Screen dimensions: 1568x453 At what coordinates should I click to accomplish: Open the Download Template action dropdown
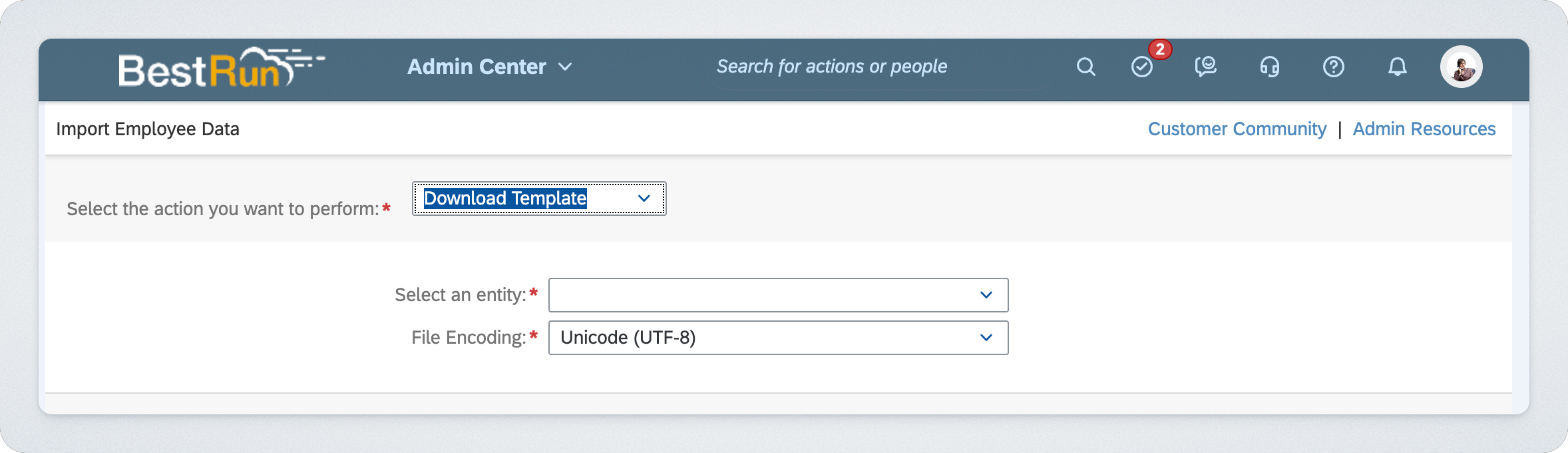538,199
